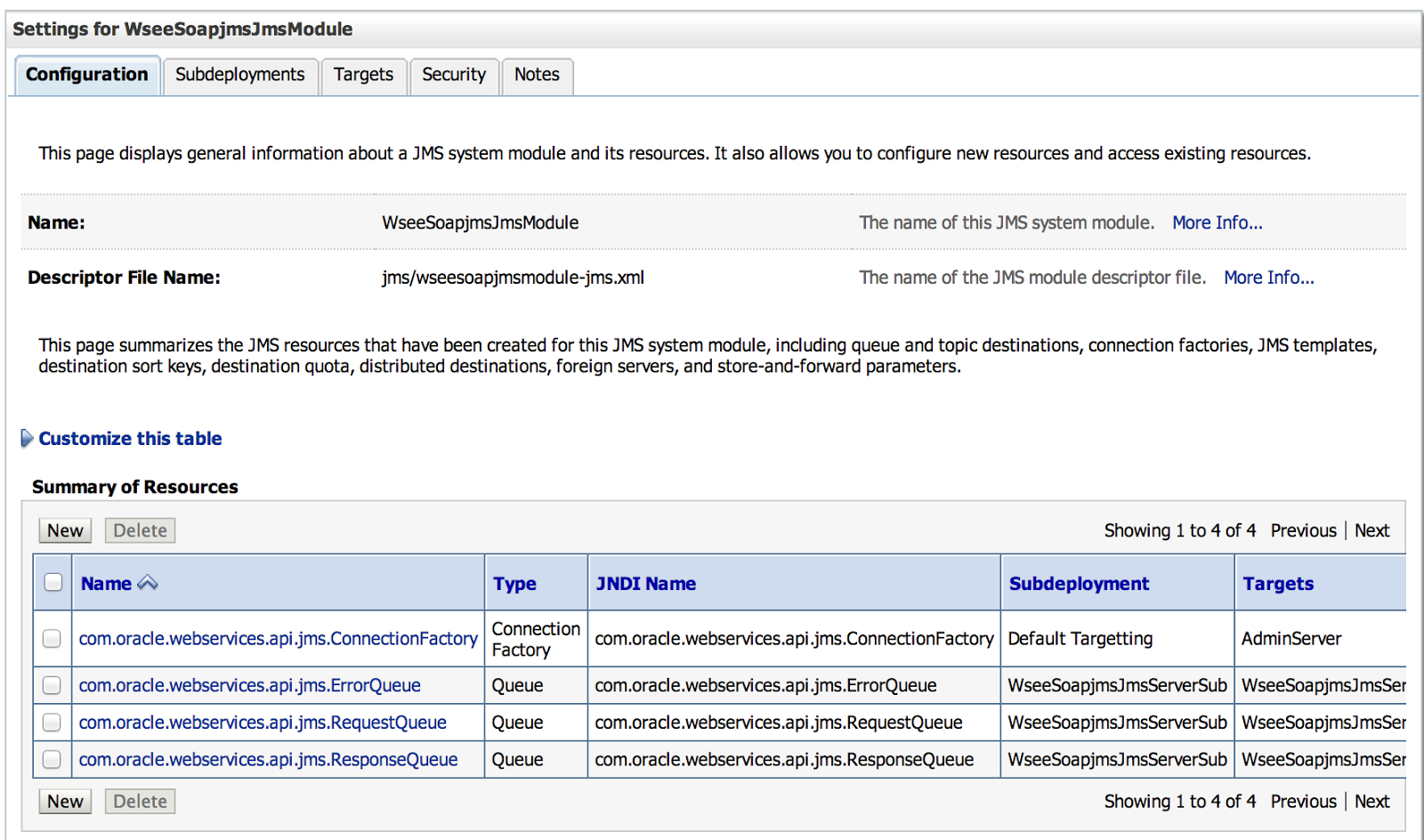The height and width of the screenshot is (840, 1424).
Task: Click the New button at table bottom
Action: pos(64,801)
